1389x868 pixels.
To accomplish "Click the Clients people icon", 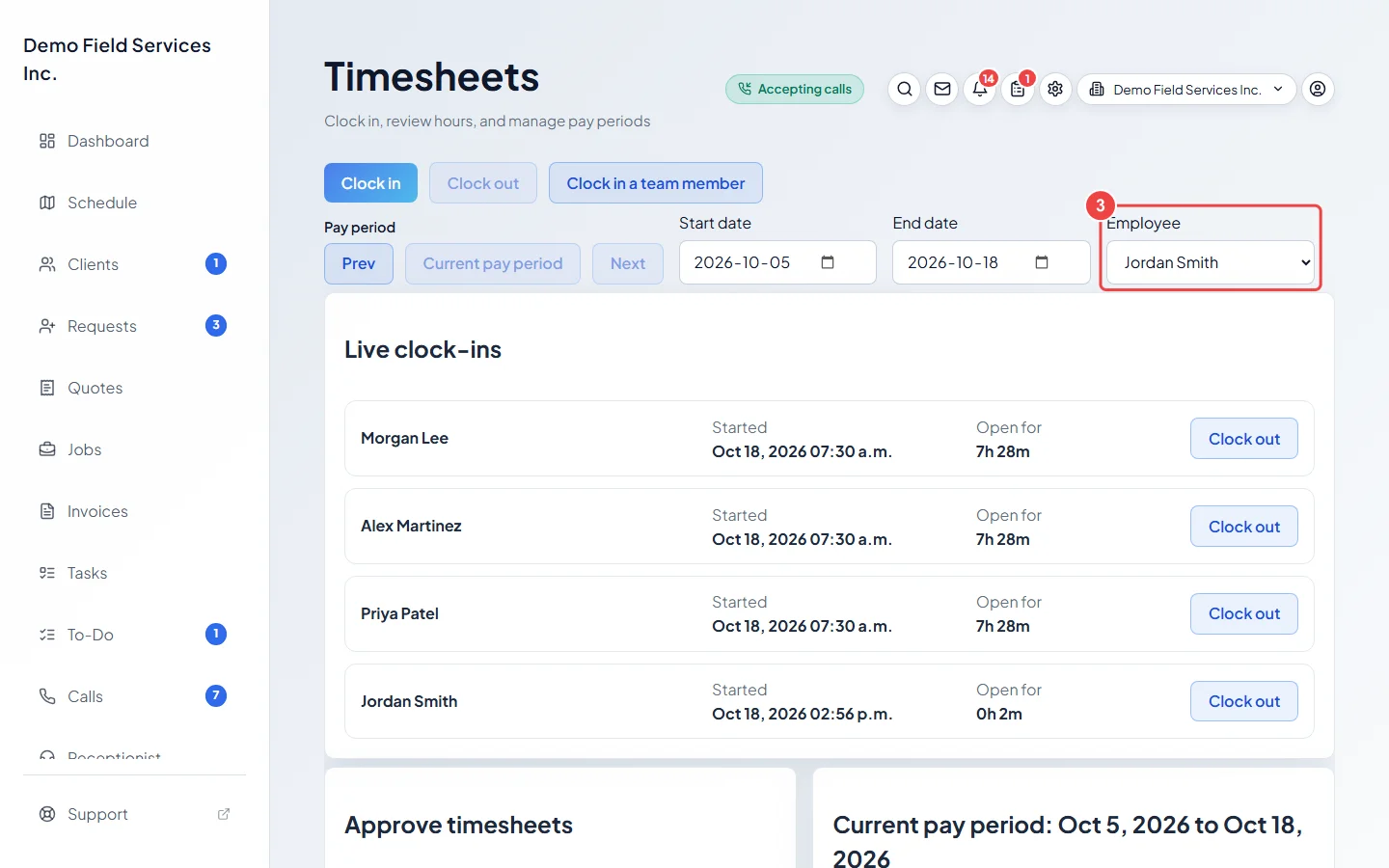I will point(47,264).
